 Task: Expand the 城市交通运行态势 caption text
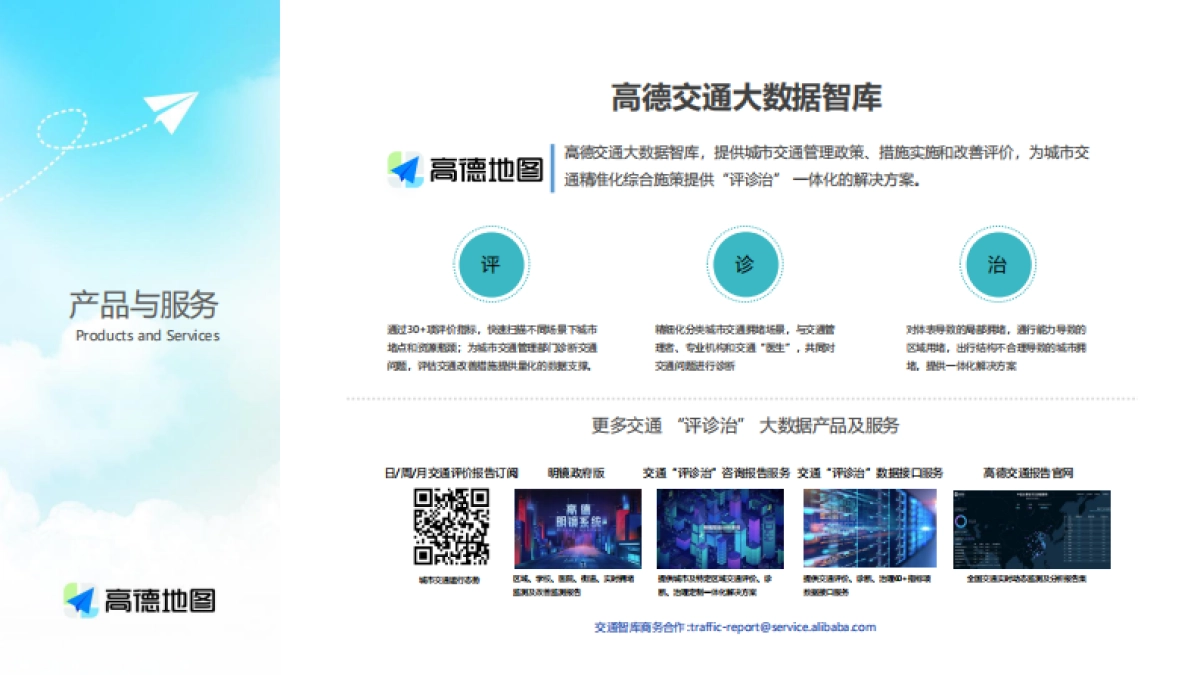click(x=448, y=578)
